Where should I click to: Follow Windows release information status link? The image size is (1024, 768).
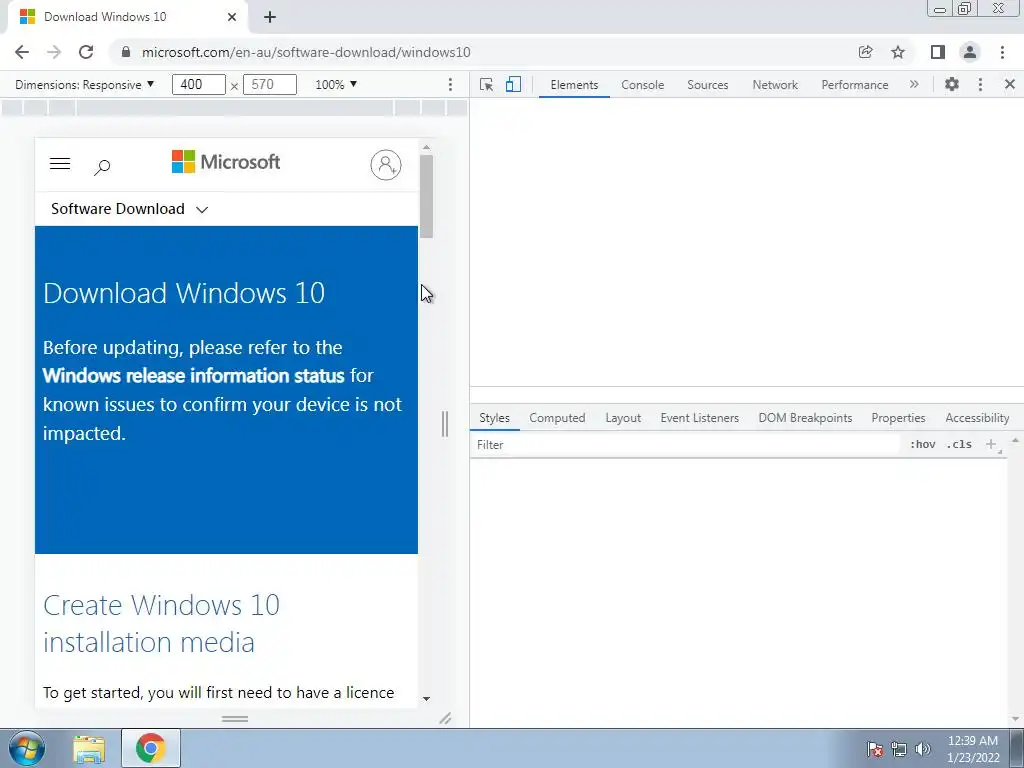(193, 376)
